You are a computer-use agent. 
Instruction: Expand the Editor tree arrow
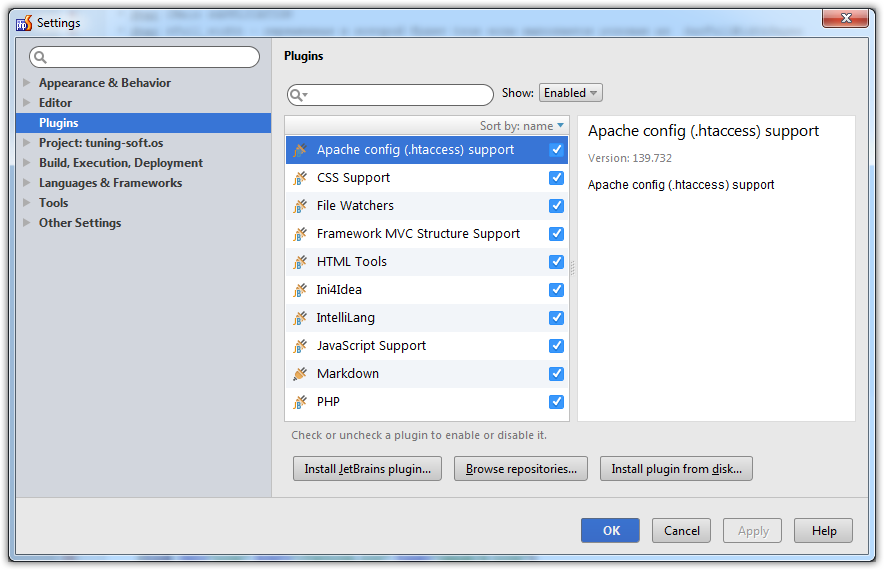click(x=26, y=103)
